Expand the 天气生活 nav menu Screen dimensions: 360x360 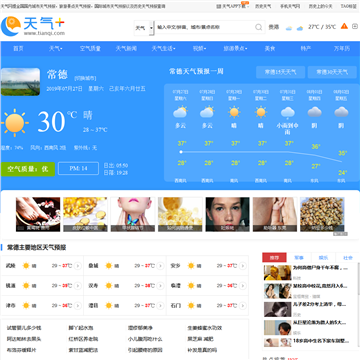pyautogui.click(x=163, y=49)
